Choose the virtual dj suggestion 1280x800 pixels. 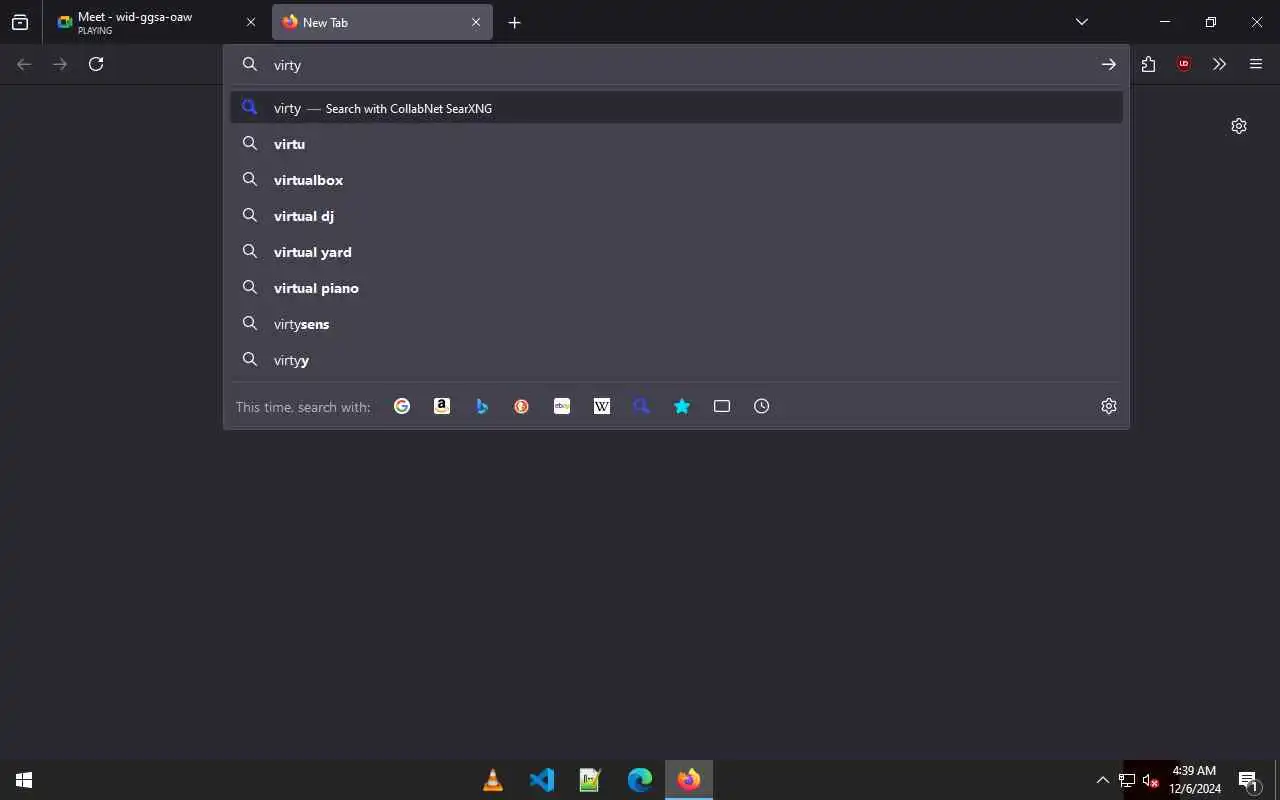click(676, 216)
